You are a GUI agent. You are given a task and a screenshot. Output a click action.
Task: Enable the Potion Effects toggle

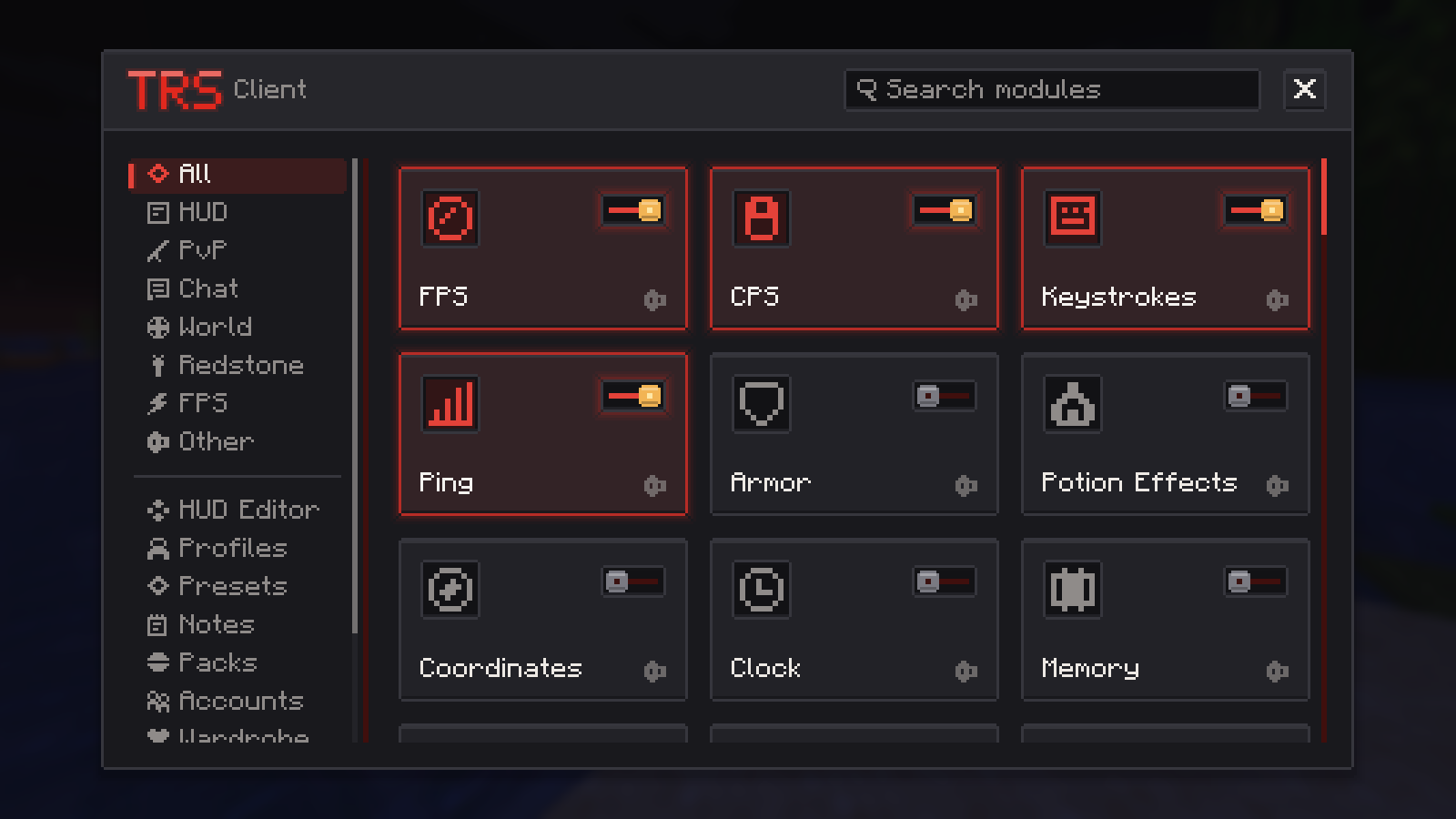(1256, 396)
